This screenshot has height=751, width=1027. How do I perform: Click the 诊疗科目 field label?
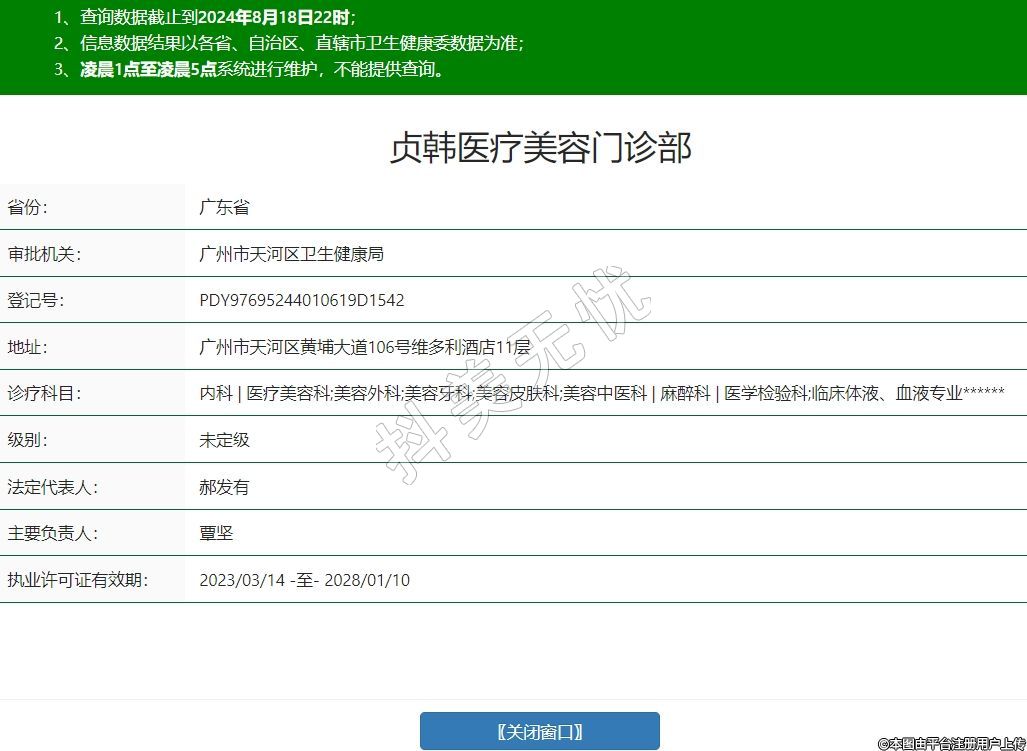pos(43,393)
